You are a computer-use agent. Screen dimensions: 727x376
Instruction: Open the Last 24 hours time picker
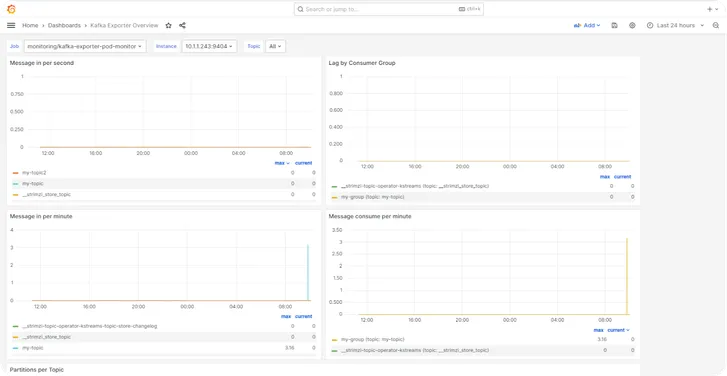(x=676, y=25)
